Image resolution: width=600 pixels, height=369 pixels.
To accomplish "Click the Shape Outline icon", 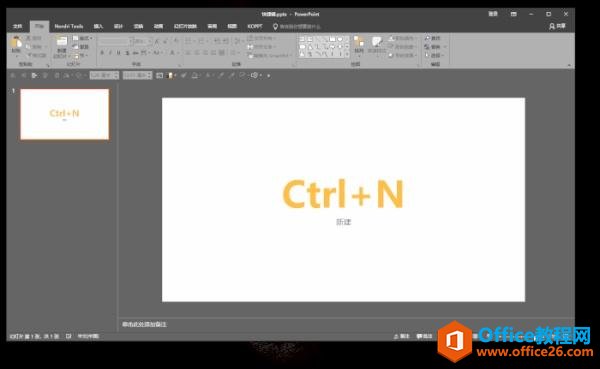I will coord(391,47).
